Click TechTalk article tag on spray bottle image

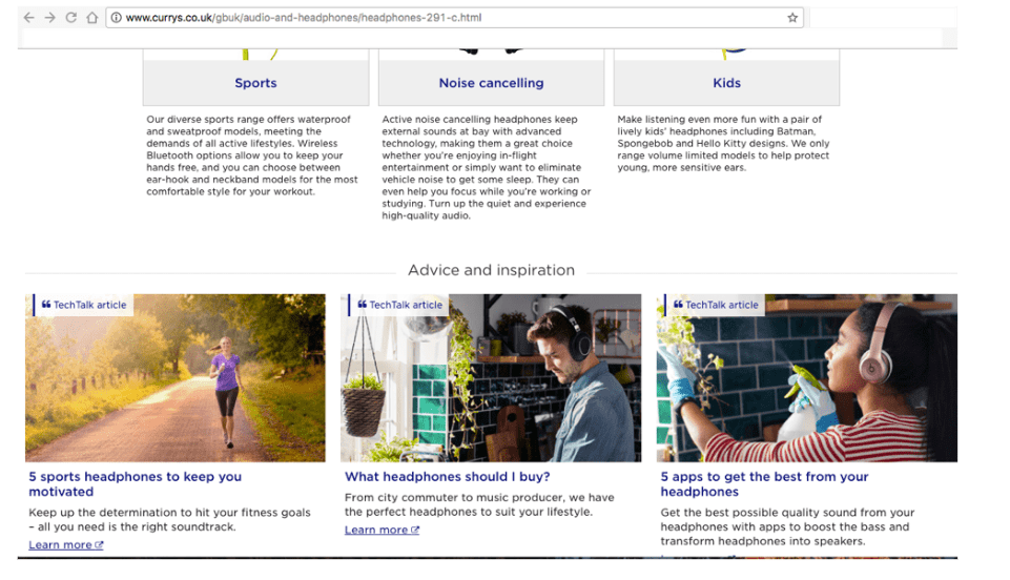(716, 305)
